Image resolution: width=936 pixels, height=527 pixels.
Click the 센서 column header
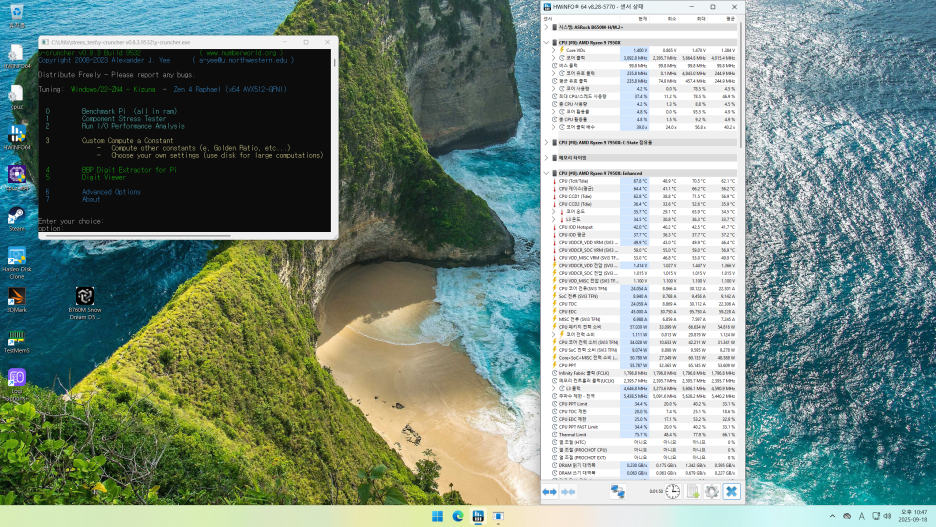581,19
